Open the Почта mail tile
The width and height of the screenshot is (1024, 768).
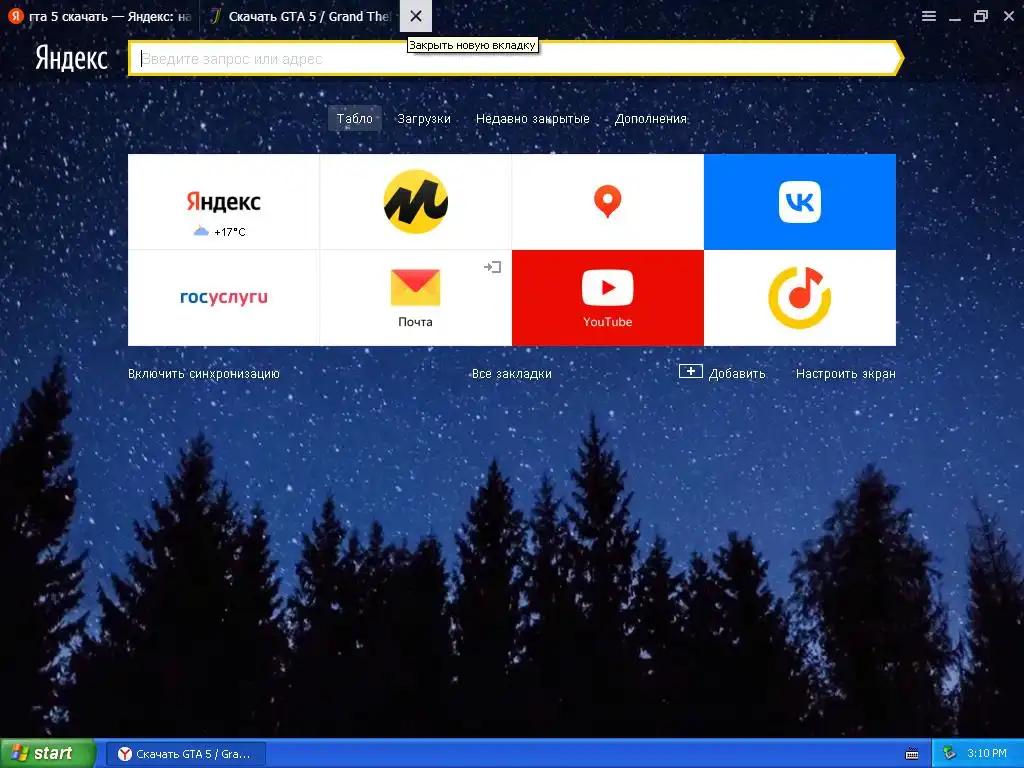pyautogui.click(x=415, y=298)
